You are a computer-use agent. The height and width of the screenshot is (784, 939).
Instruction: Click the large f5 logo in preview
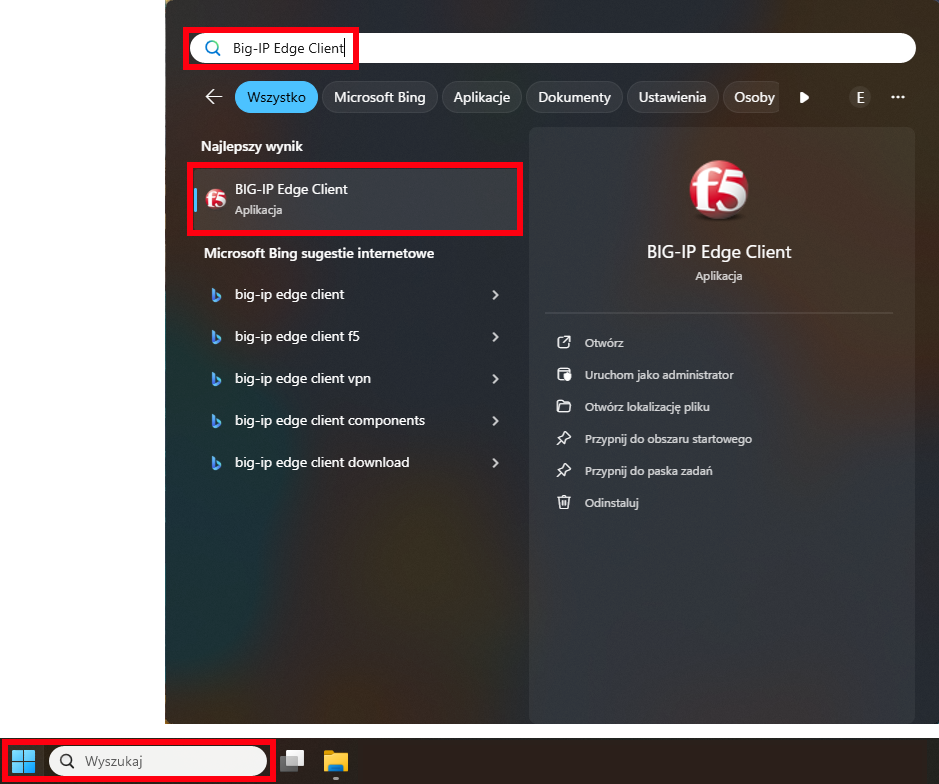[719, 190]
